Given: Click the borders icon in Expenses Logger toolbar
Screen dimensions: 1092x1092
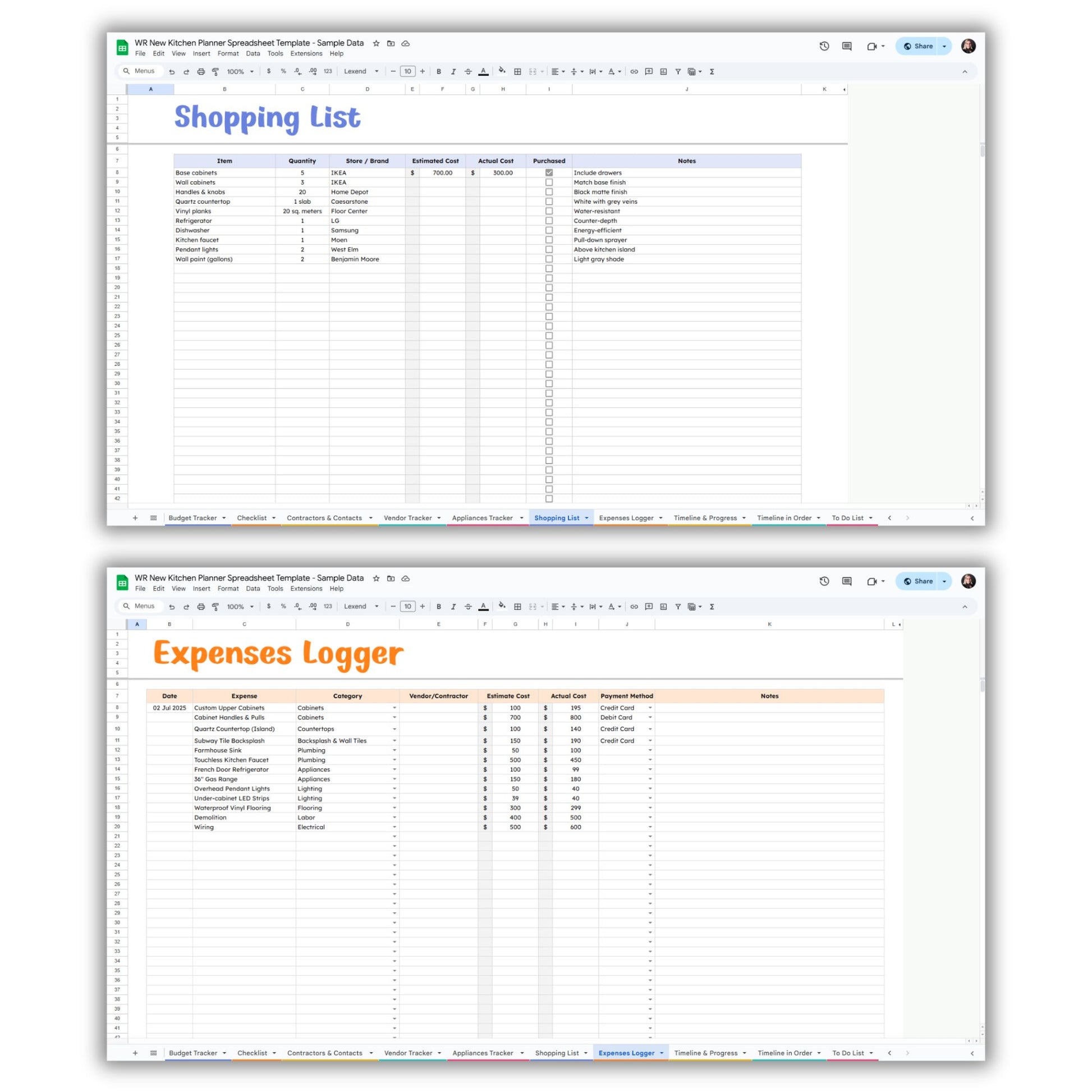Looking at the screenshot, I should pyautogui.click(x=517, y=607).
